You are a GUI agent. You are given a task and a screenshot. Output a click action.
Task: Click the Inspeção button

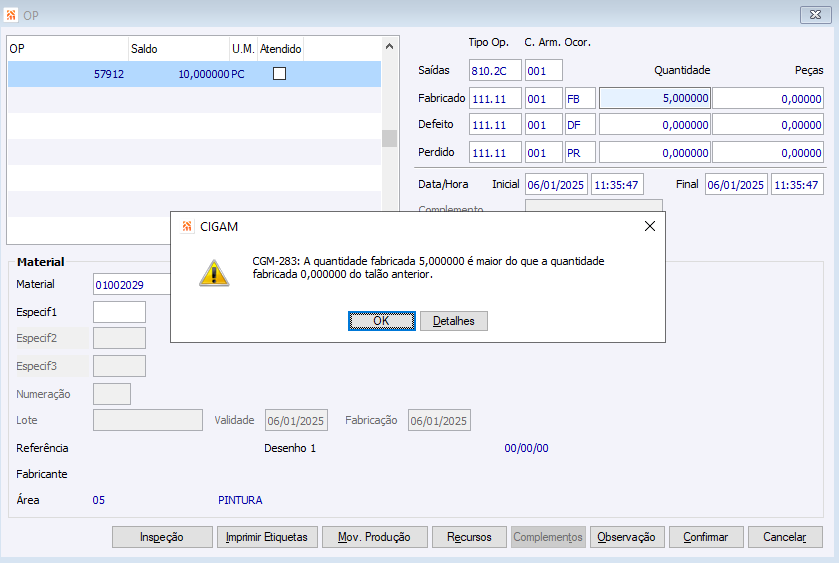162,537
